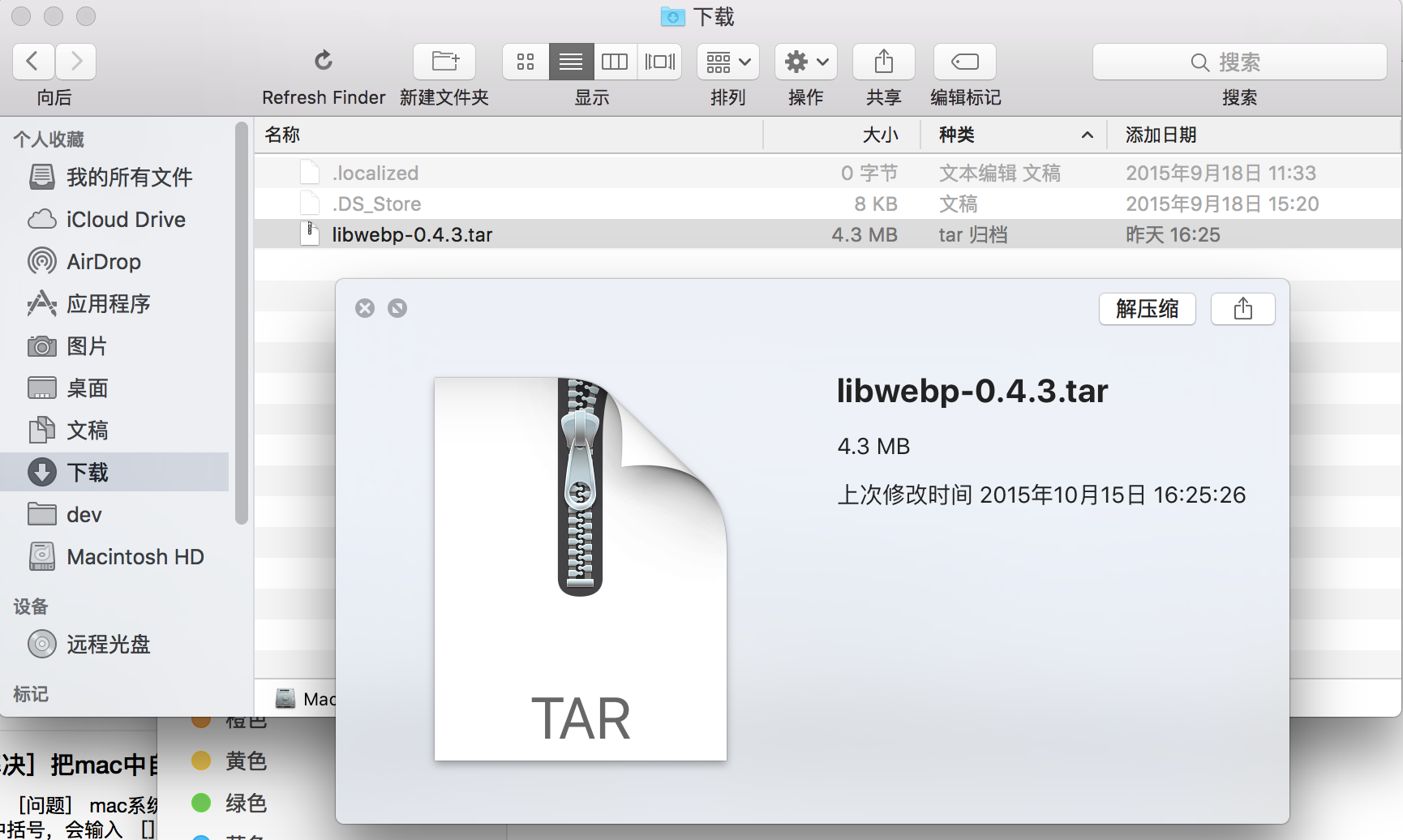Switch to column view

pos(615,62)
